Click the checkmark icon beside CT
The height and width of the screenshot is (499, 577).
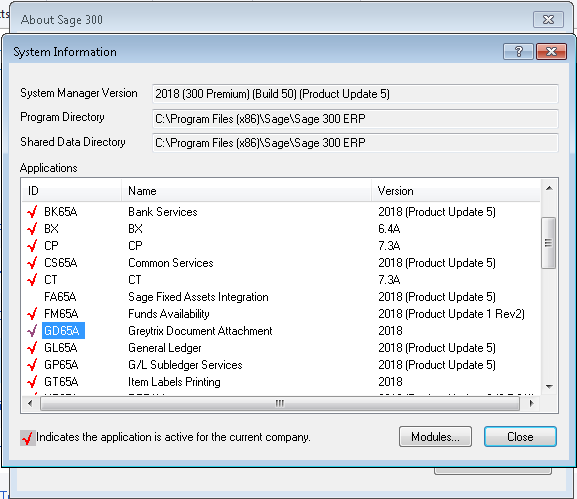[x=32, y=280]
